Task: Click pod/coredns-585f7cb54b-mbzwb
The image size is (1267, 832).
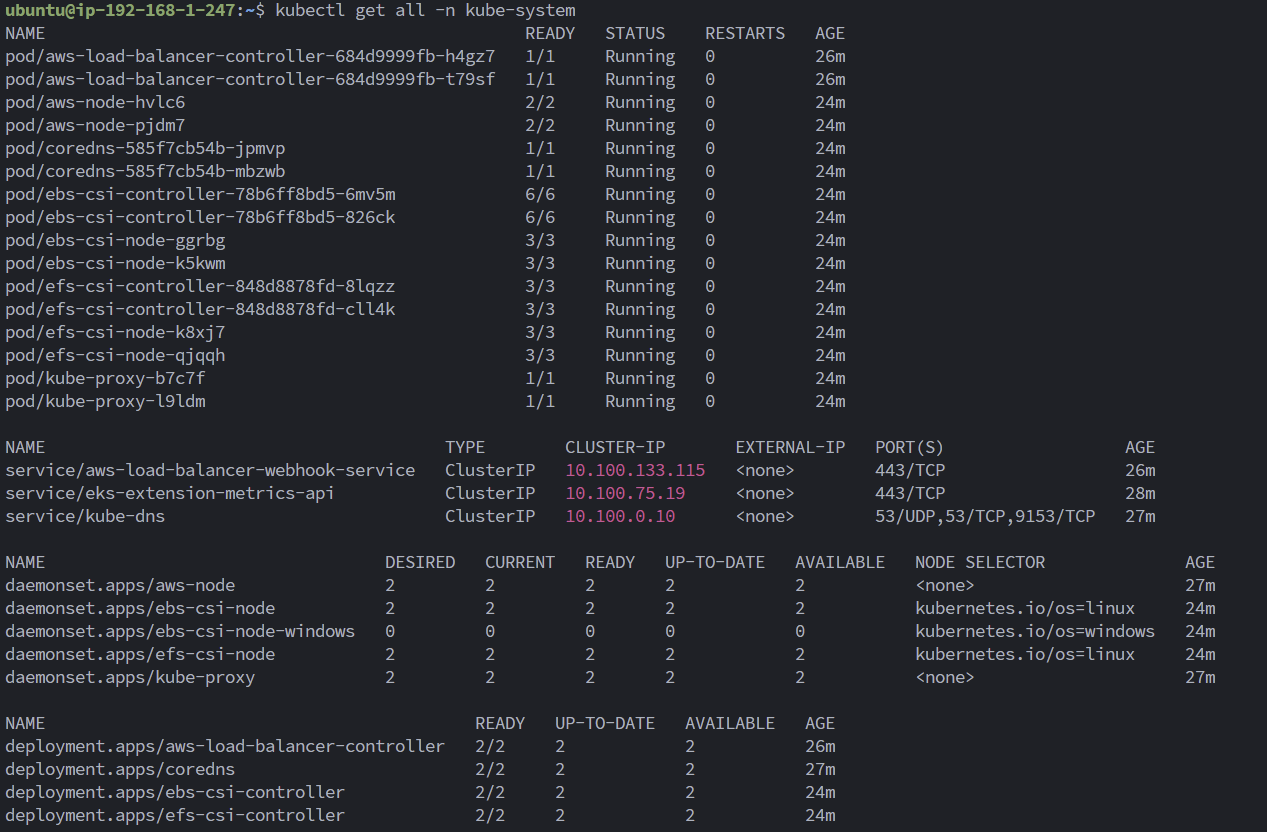Action: [x=145, y=171]
